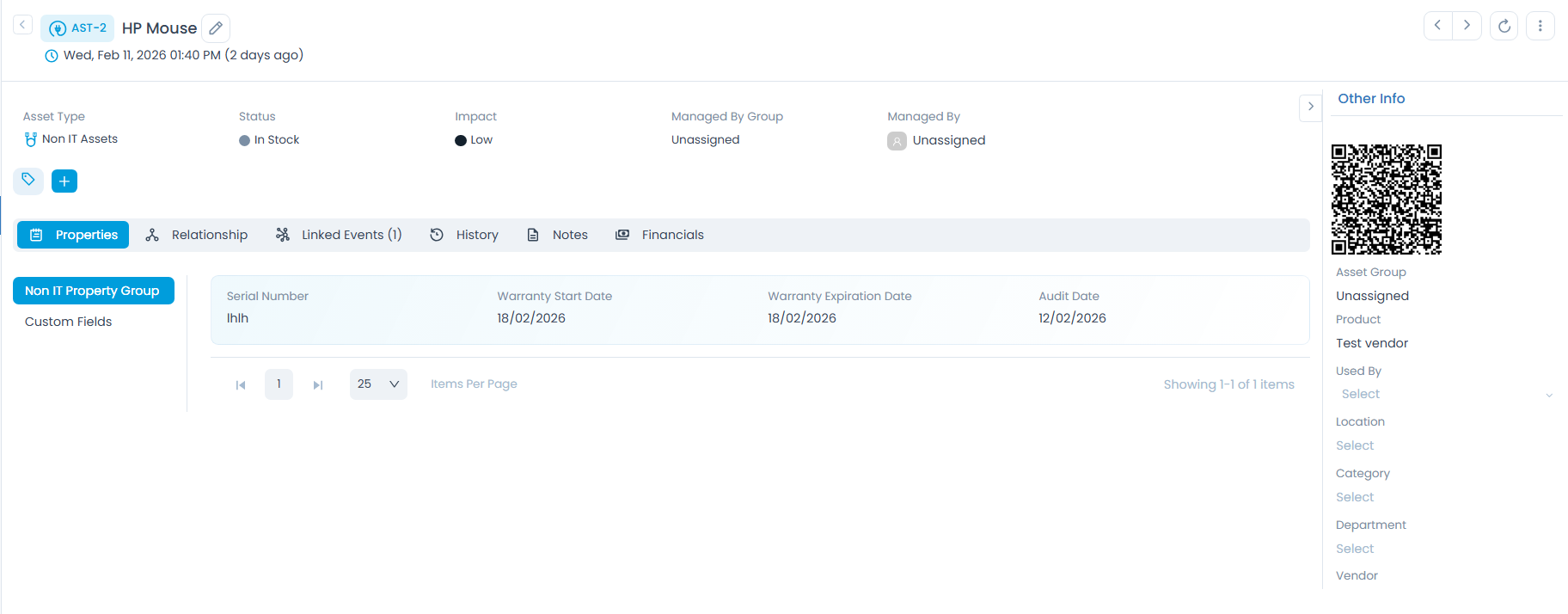Go to the next asset
Image resolution: width=1568 pixels, height=614 pixels.
point(1467,26)
